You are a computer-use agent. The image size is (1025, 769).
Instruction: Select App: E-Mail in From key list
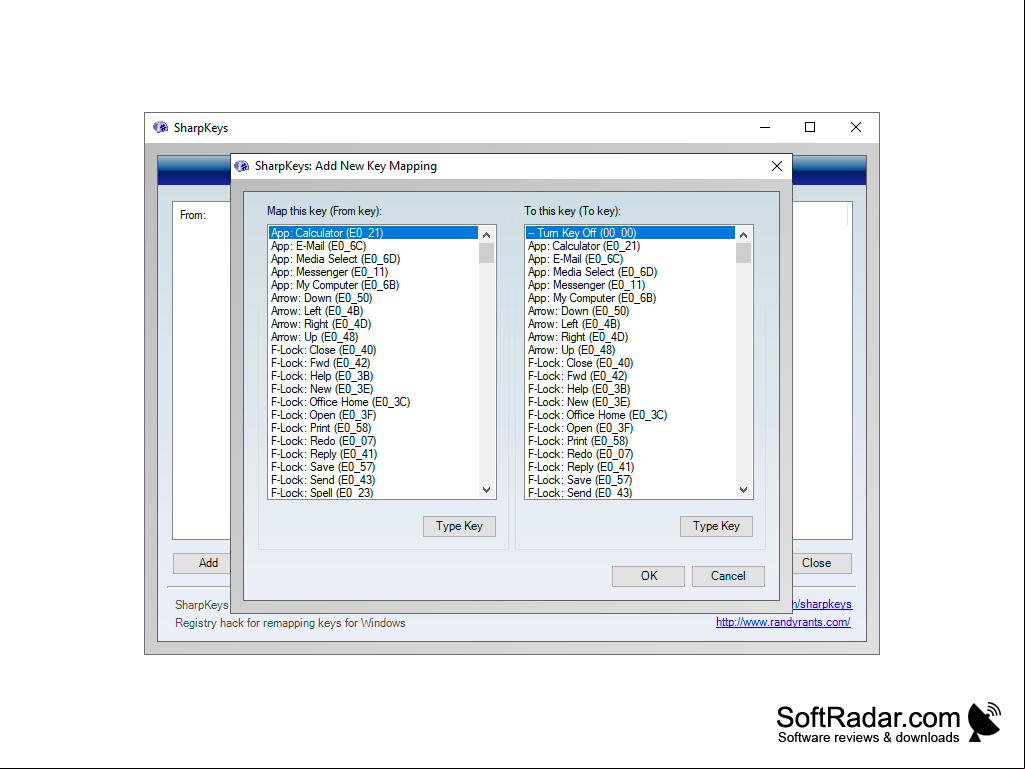(x=373, y=246)
